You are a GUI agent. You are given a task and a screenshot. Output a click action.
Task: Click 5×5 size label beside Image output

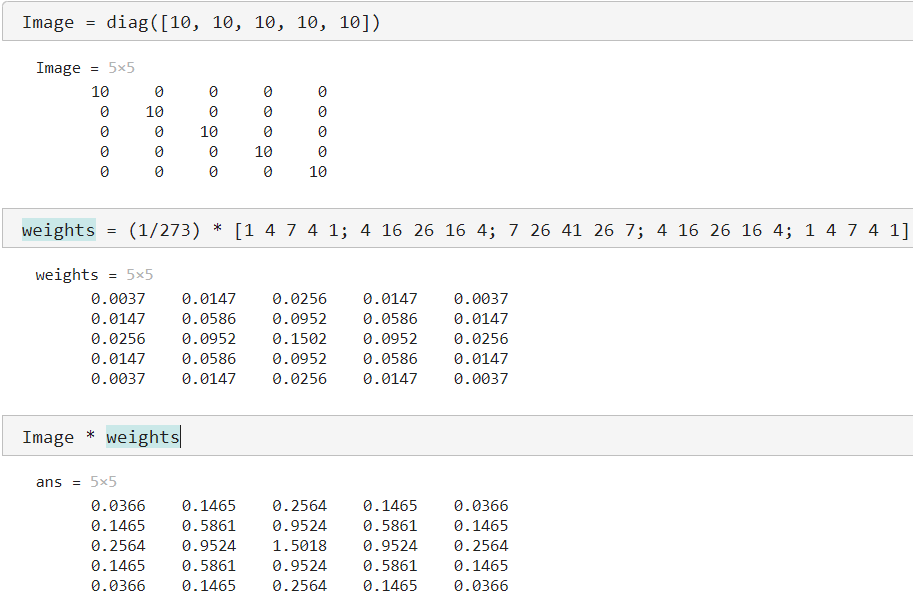coord(121,68)
